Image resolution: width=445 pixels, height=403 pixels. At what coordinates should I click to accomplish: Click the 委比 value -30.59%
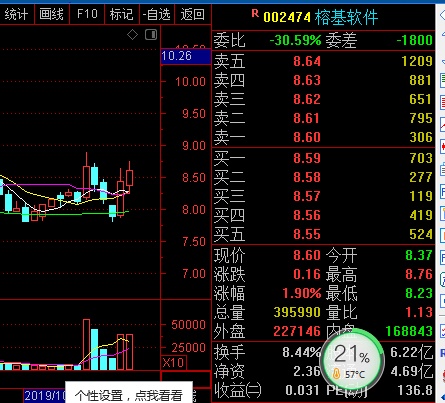(295, 40)
